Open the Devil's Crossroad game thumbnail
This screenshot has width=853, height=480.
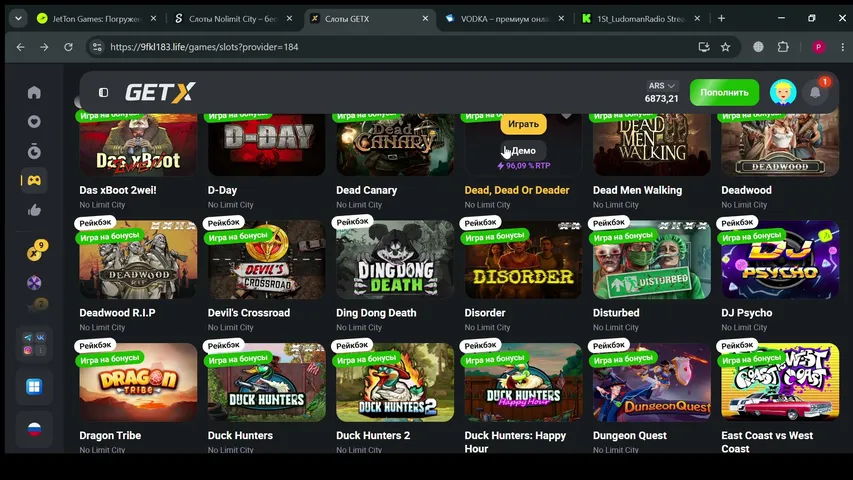pos(267,260)
